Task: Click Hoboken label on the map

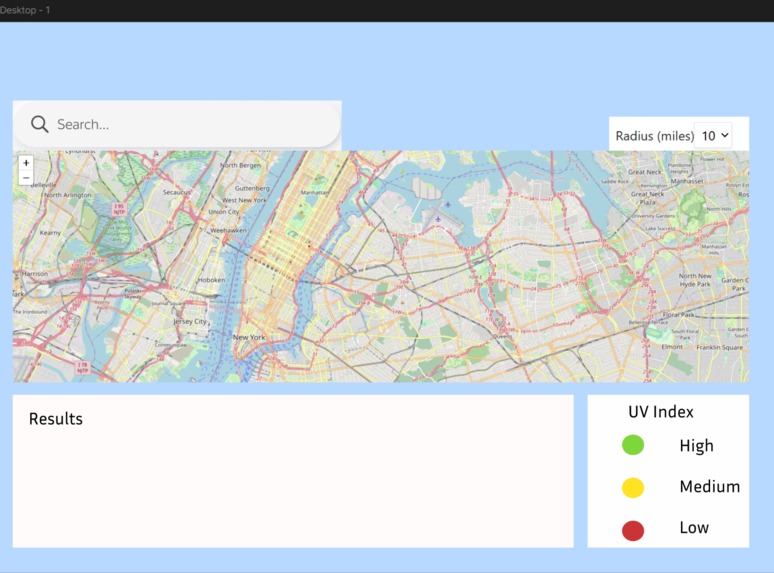Action: click(211, 280)
